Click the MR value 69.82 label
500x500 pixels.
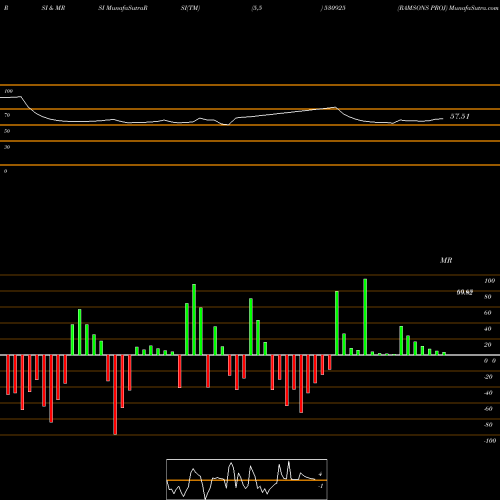465,292
